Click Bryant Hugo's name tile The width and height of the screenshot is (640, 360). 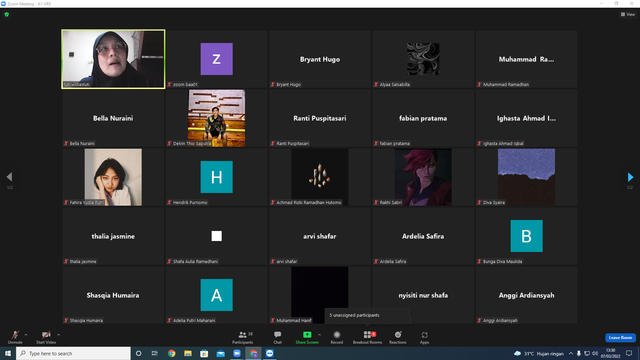[320, 59]
